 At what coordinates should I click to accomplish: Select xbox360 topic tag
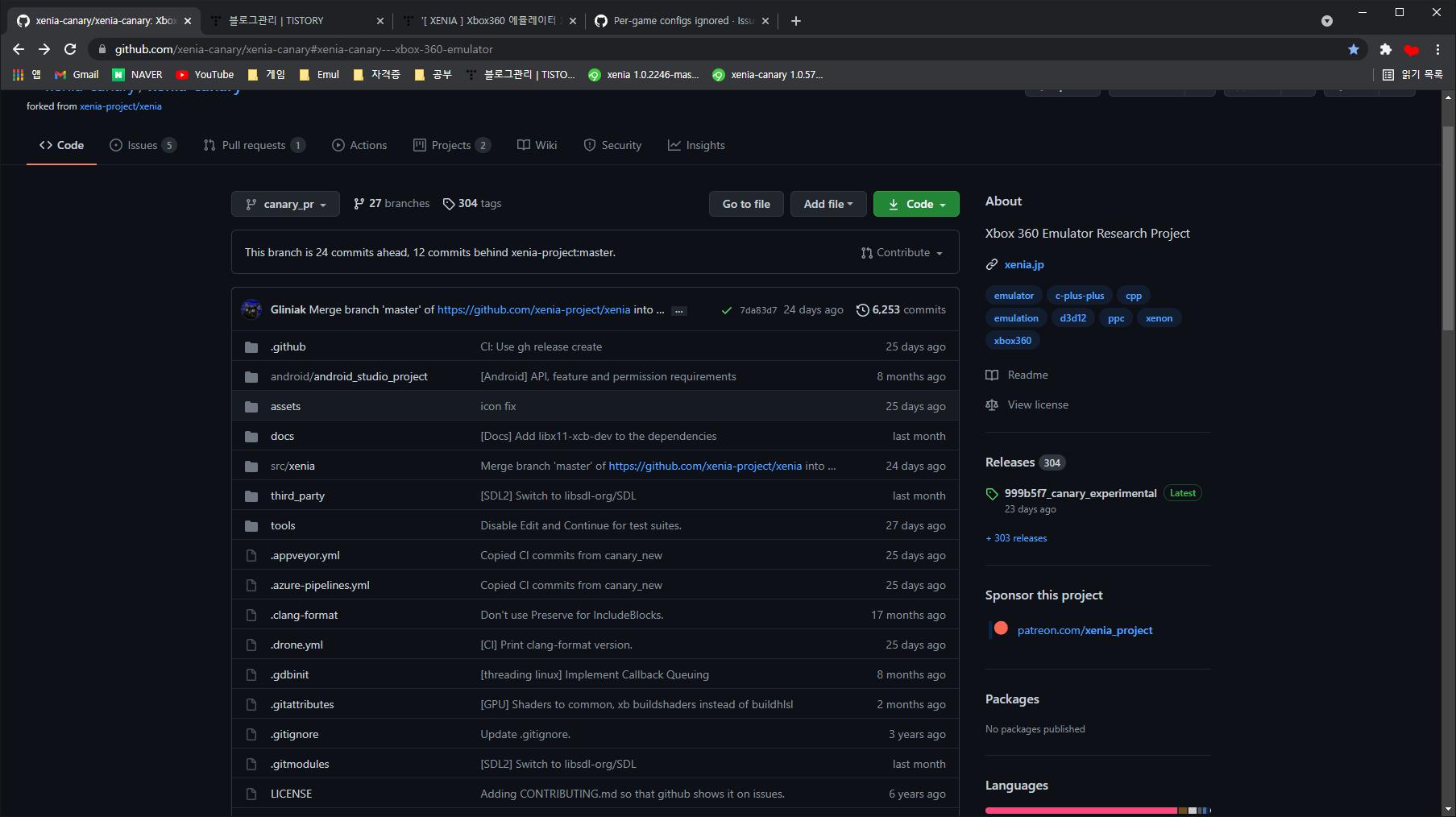coord(1013,341)
